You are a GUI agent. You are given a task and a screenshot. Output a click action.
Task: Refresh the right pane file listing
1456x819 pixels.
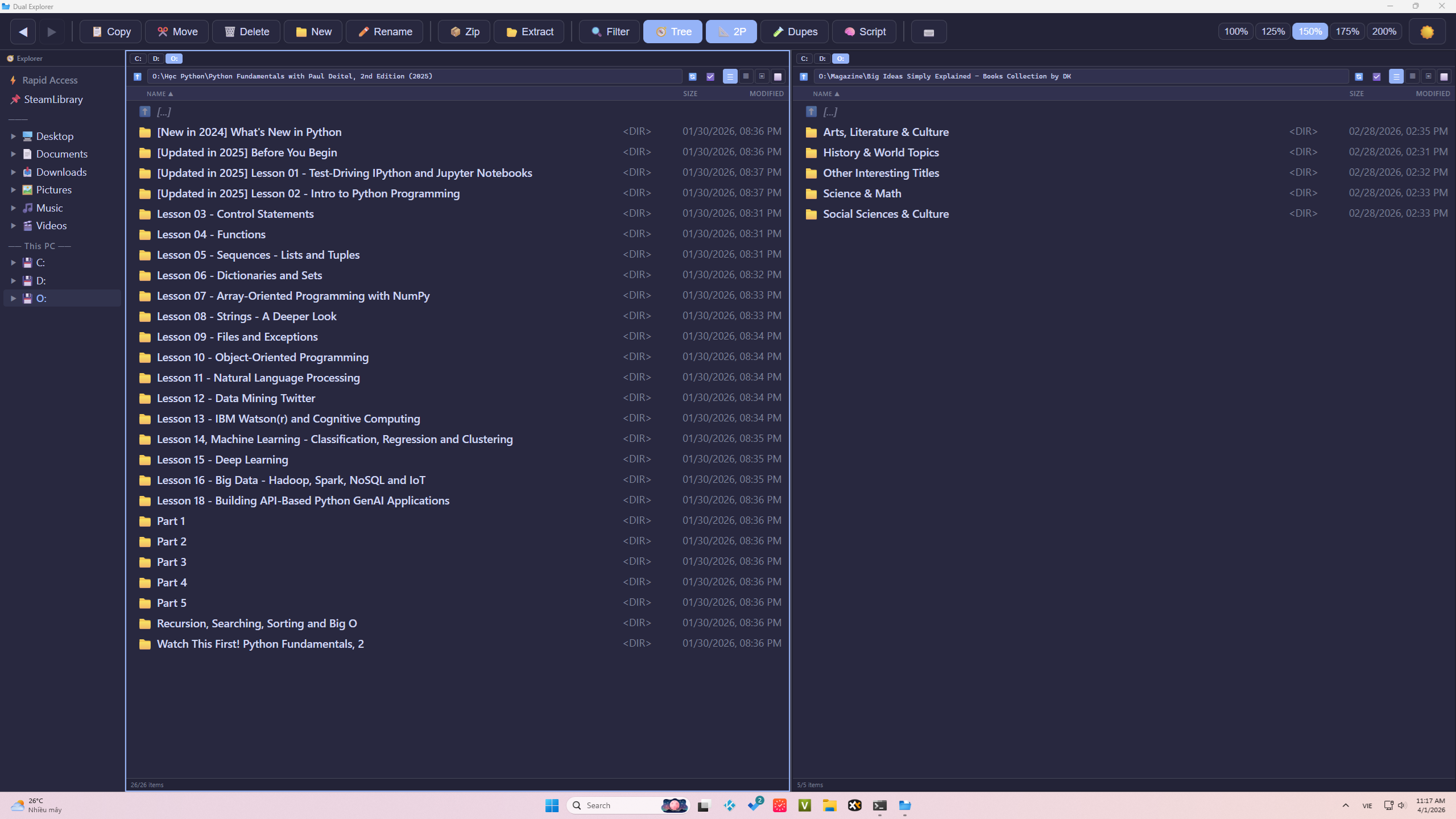point(1359,76)
